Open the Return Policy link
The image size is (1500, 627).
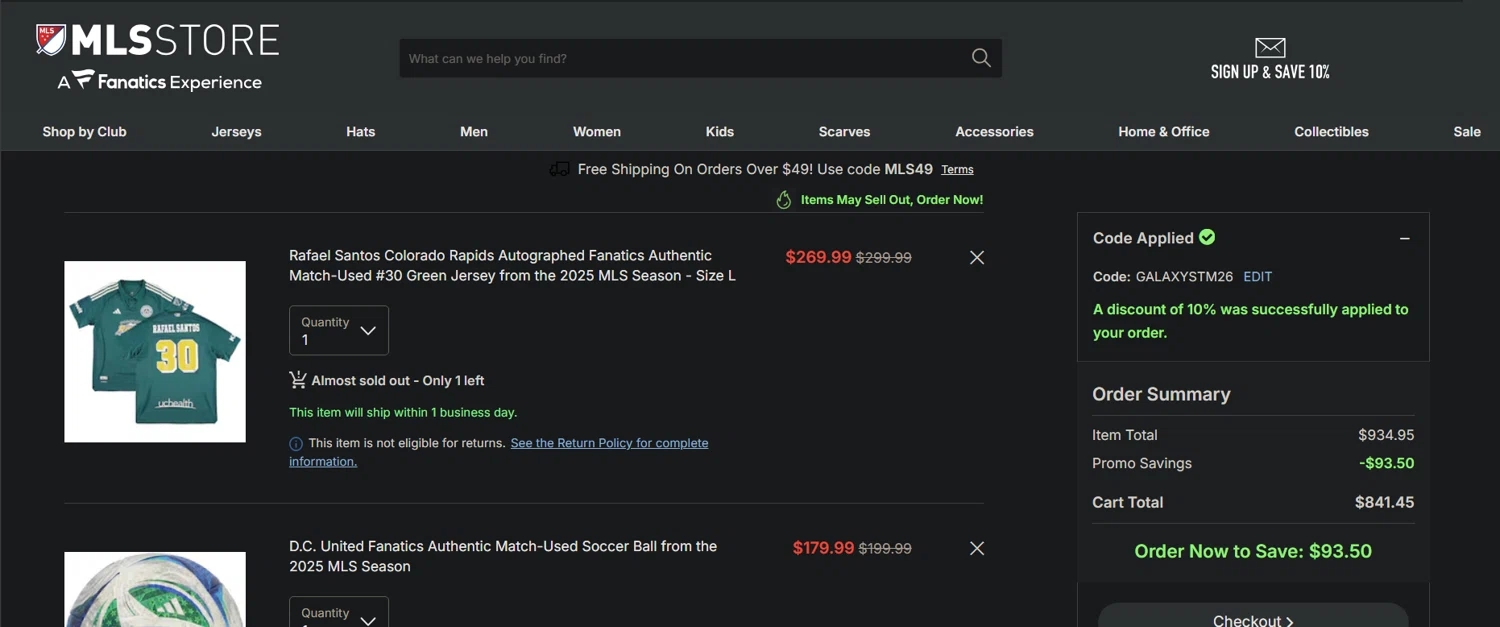pos(499,452)
